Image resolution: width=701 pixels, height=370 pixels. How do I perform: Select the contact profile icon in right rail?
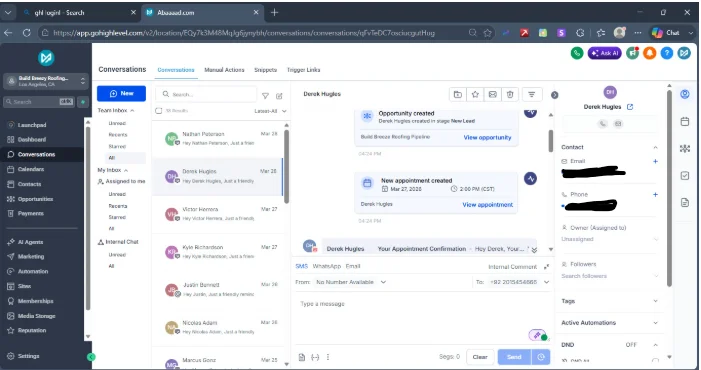(x=684, y=94)
